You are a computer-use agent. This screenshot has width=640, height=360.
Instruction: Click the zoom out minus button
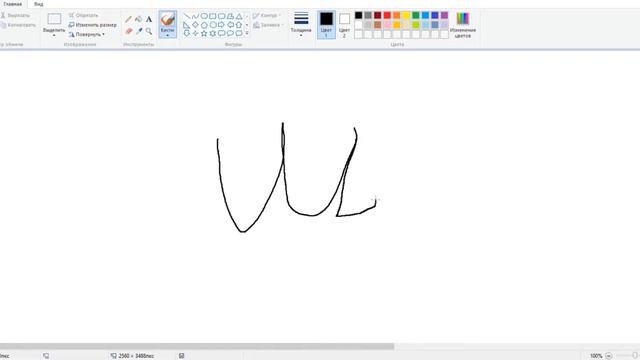click(x=609, y=356)
